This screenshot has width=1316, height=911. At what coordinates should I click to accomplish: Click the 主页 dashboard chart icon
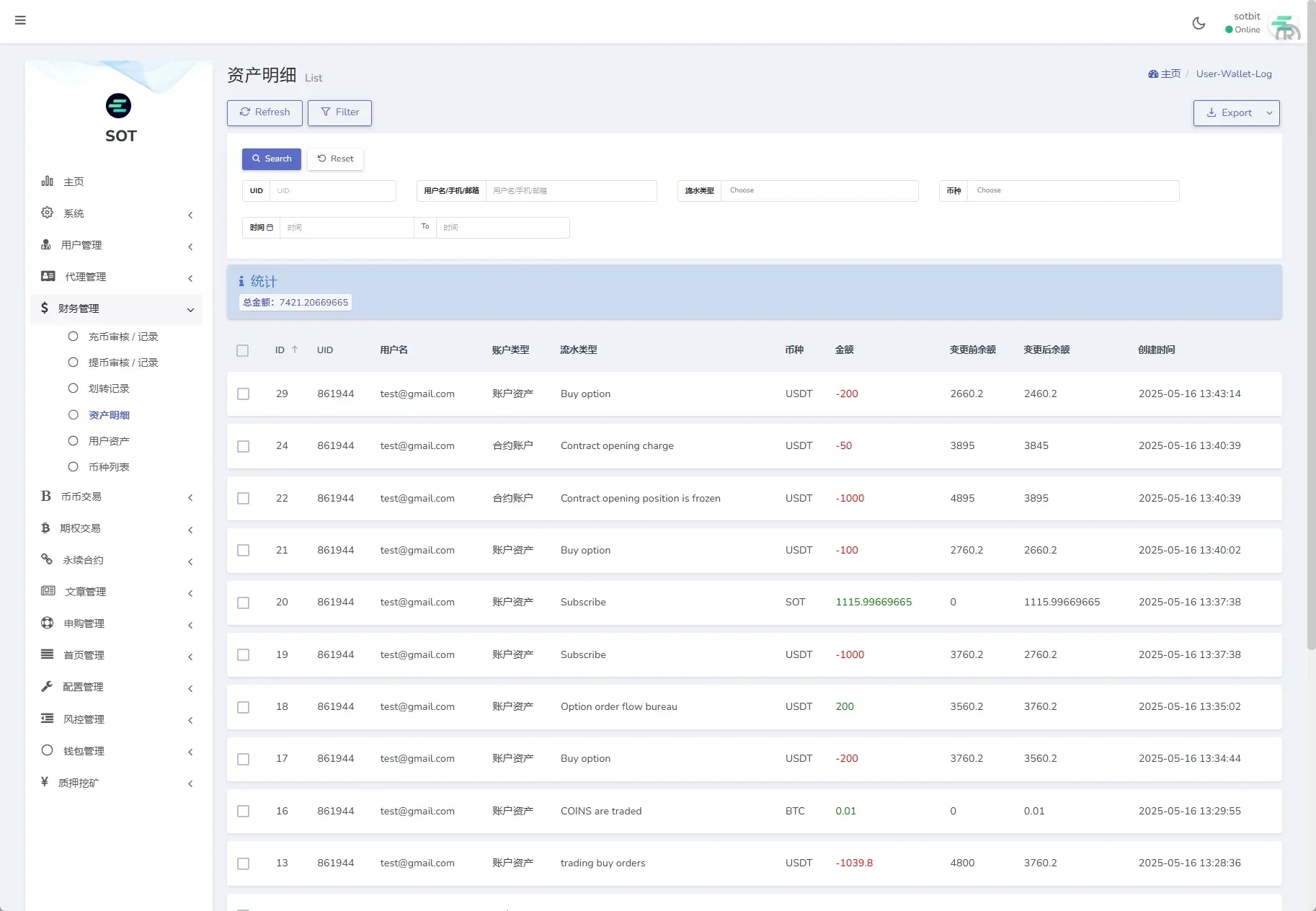click(x=47, y=181)
